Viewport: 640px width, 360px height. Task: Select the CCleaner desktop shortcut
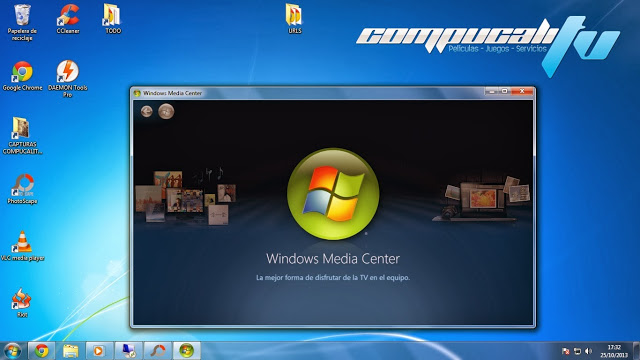(68, 19)
